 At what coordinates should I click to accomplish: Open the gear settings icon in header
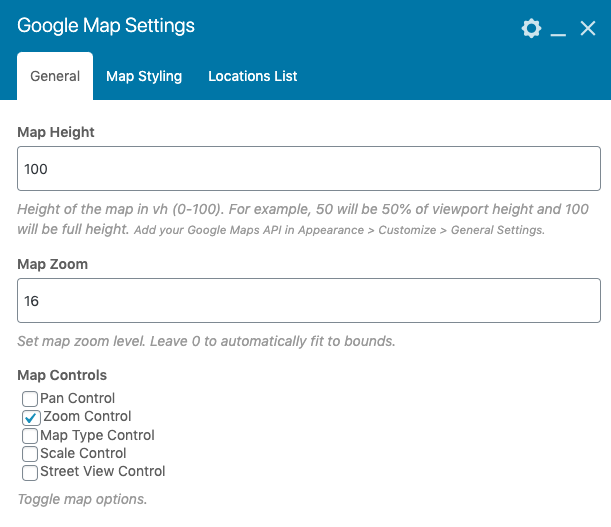click(531, 28)
